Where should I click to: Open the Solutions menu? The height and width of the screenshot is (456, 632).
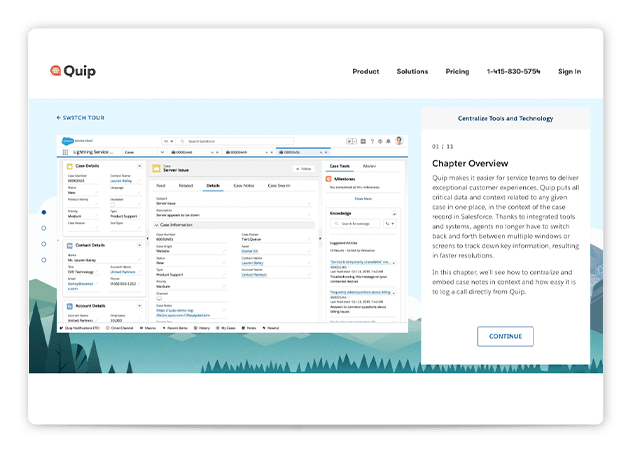pyautogui.click(x=412, y=71)
